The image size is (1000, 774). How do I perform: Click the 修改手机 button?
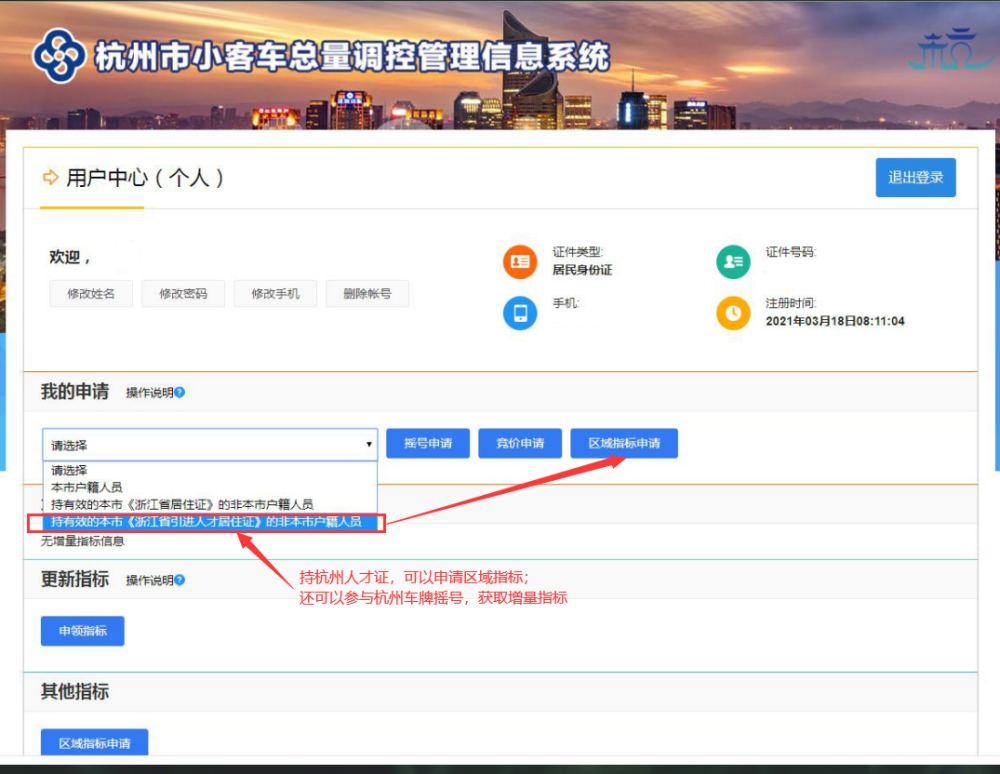[275, 293]
